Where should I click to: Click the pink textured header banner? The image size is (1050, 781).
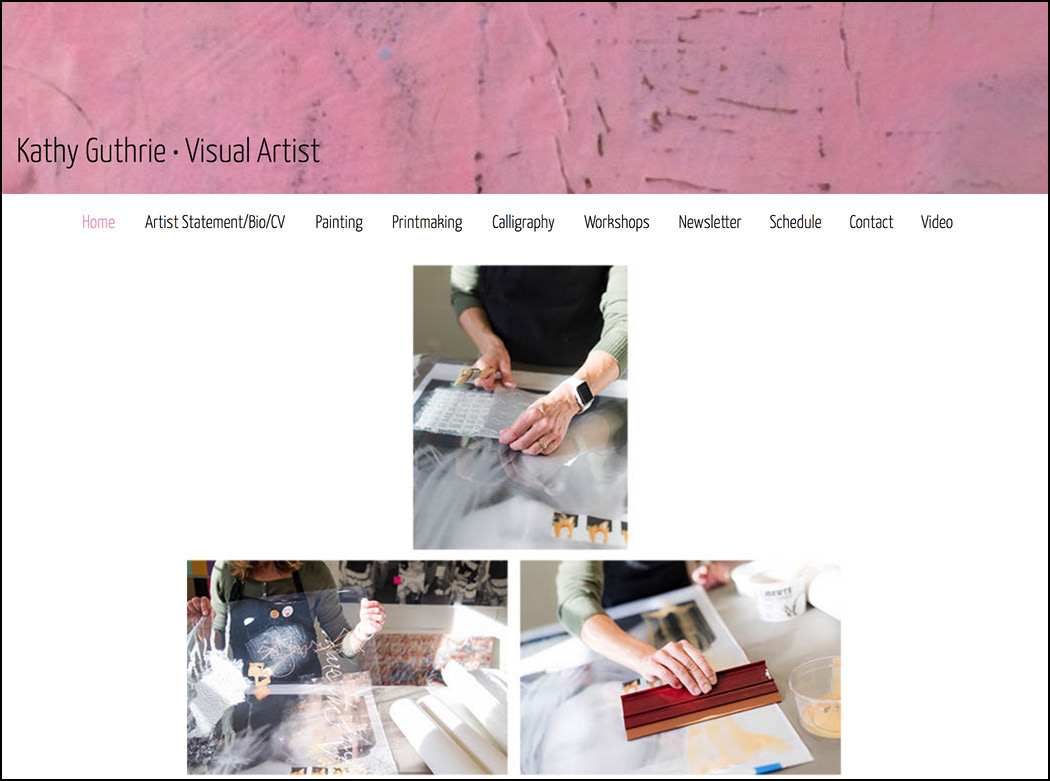525,98
